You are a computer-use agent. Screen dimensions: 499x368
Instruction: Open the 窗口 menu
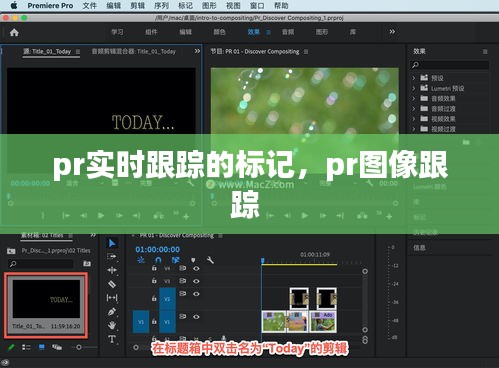point(257,6)
